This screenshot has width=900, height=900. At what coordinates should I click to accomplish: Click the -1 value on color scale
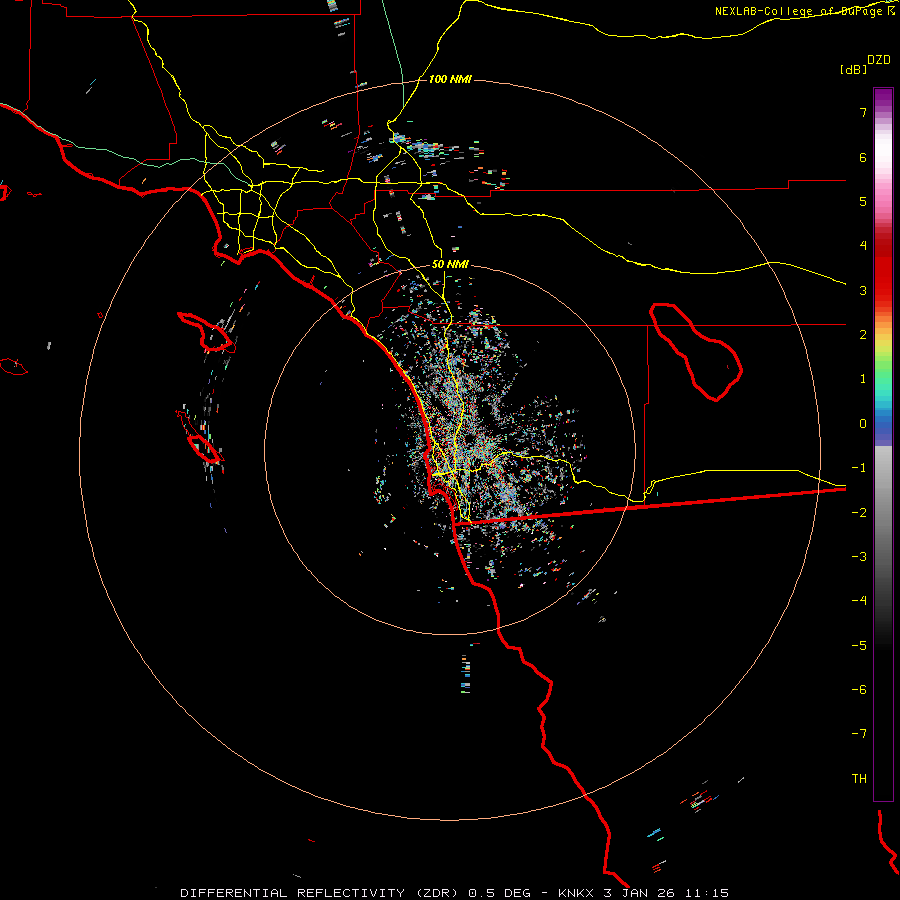(859, 468)
